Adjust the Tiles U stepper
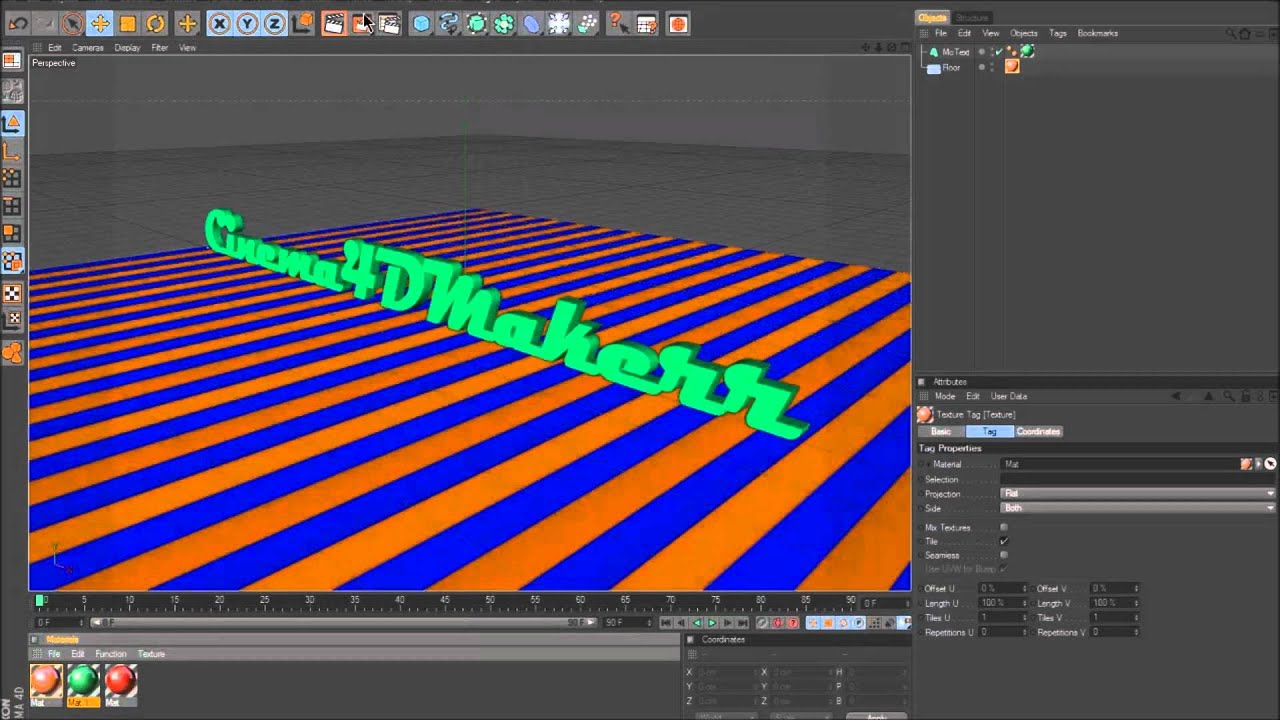The width and height of the screenshot is (1280, 720). coord(1024,617)
